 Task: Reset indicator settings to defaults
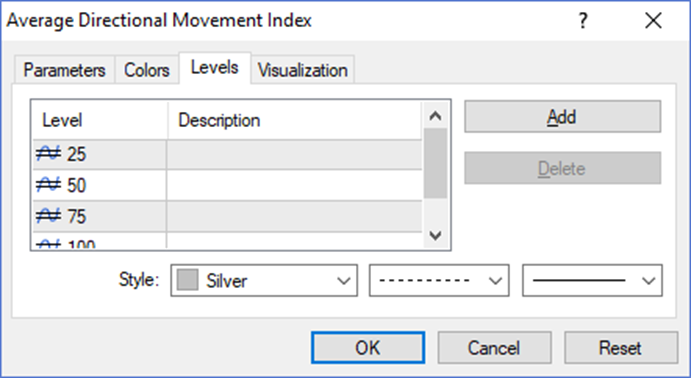(620, 348)
